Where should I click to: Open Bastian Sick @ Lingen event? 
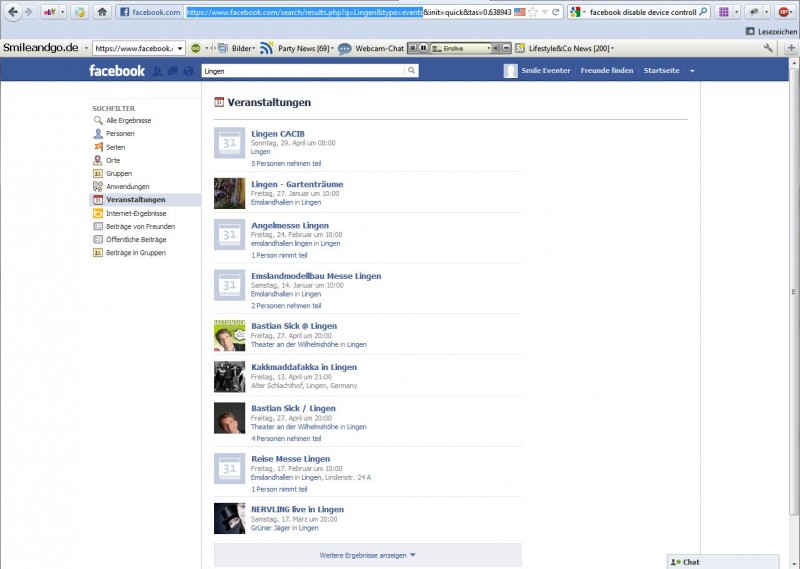[x=294, y=326]
